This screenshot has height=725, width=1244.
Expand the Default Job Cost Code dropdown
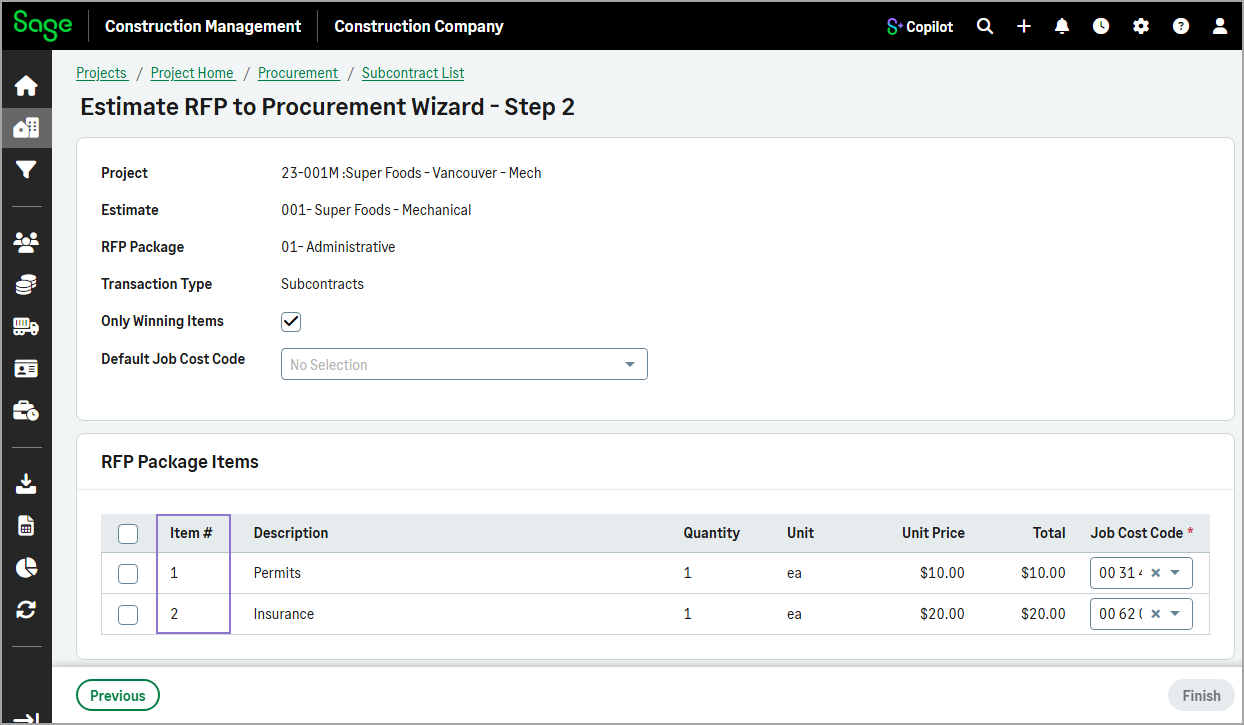pyautogui.click(x=464, y=364)
